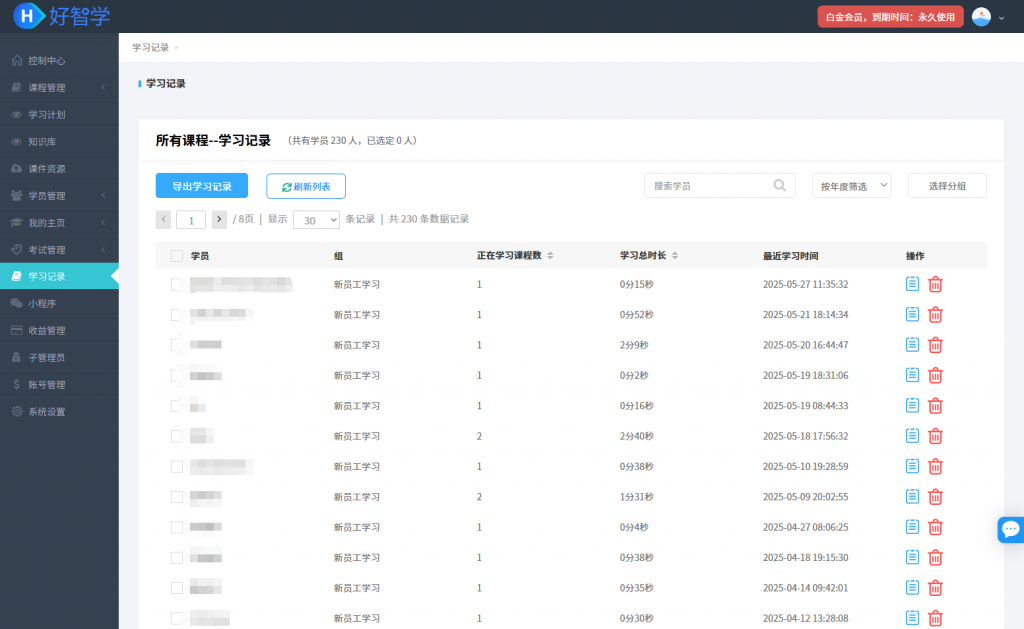
Task: Delete record dated 2025-05-21 18:14:34
Action: 935,315
